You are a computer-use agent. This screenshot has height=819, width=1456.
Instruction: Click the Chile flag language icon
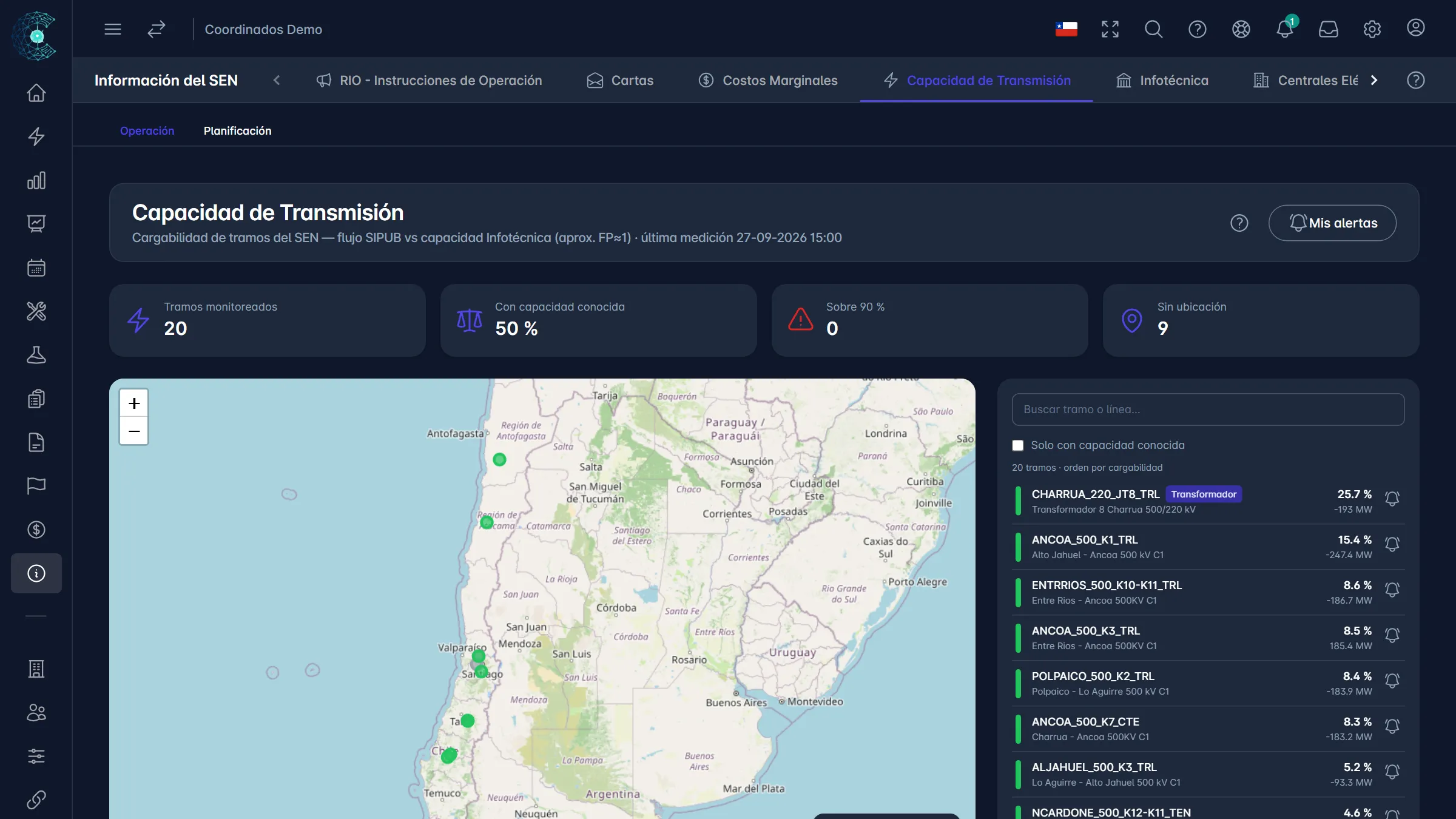(1067, 29)
